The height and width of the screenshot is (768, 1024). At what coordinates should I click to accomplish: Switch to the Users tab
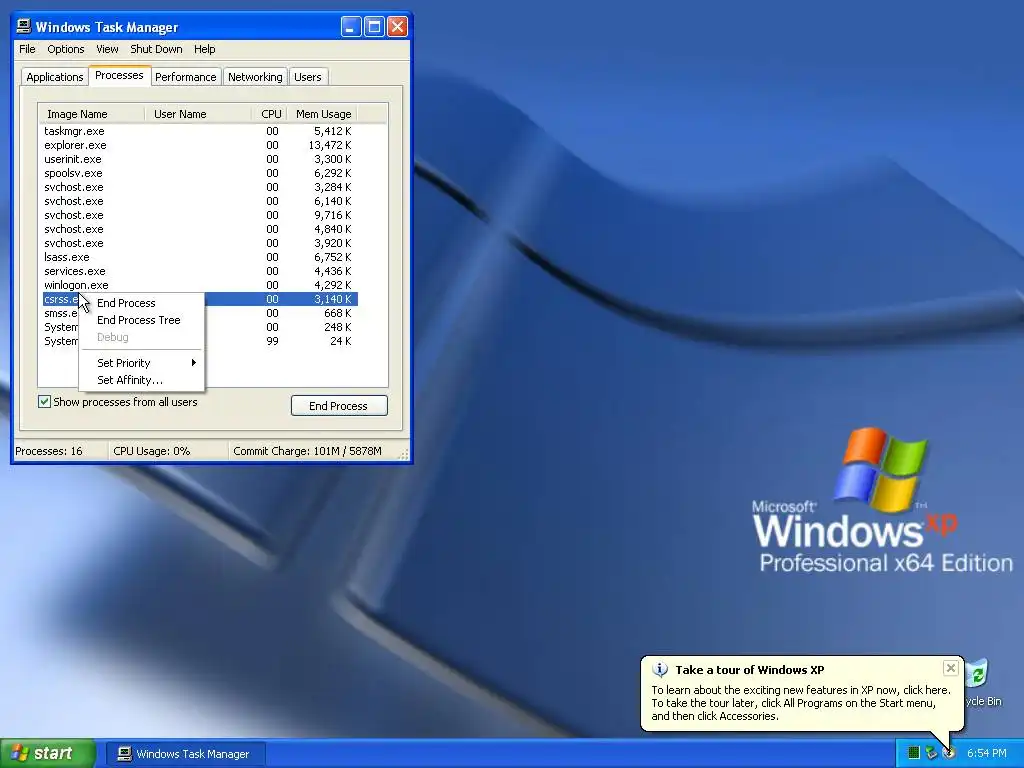(x=308, y=77)
